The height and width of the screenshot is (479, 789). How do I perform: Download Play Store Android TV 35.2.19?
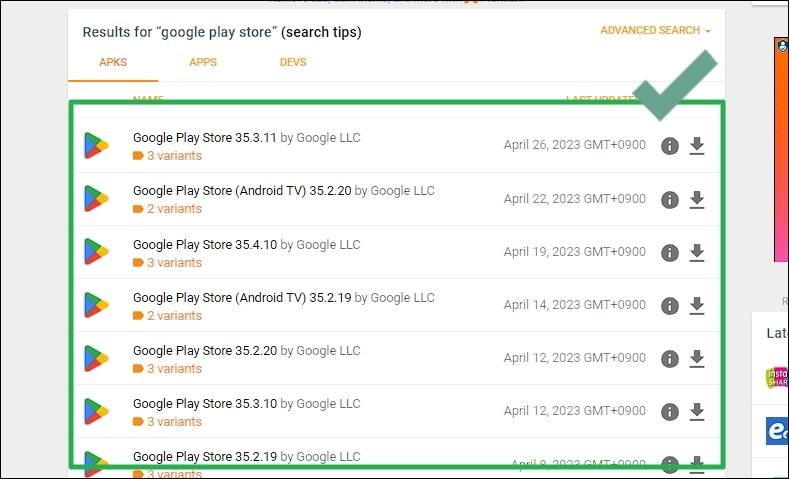point(697,305)
